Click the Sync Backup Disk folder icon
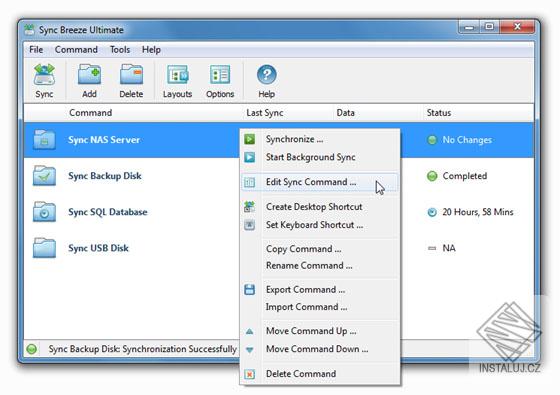The height and width of the screenshot is (395, 560). (x=44, y=176)
